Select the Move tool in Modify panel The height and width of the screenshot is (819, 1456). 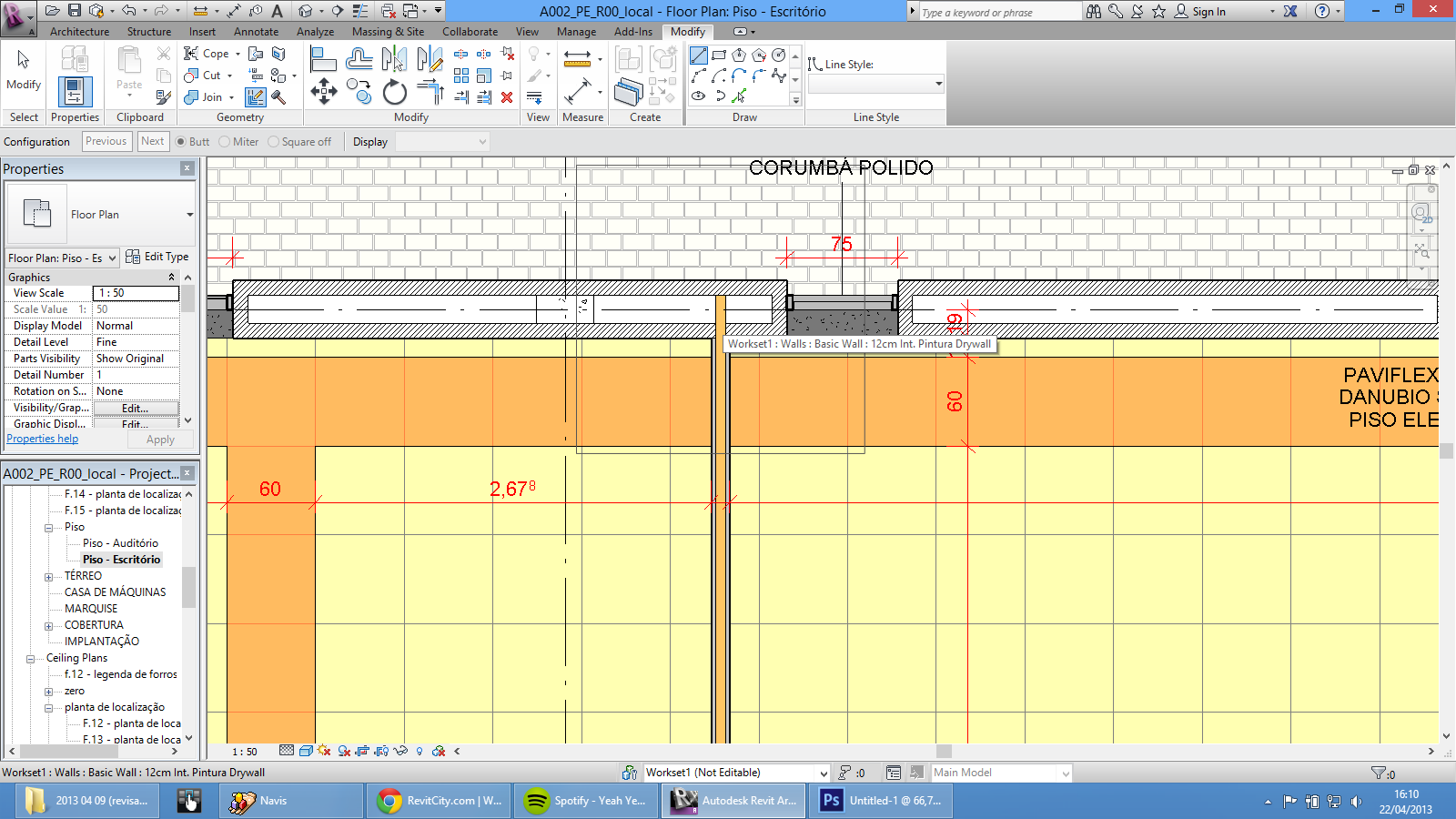[324, 91]
